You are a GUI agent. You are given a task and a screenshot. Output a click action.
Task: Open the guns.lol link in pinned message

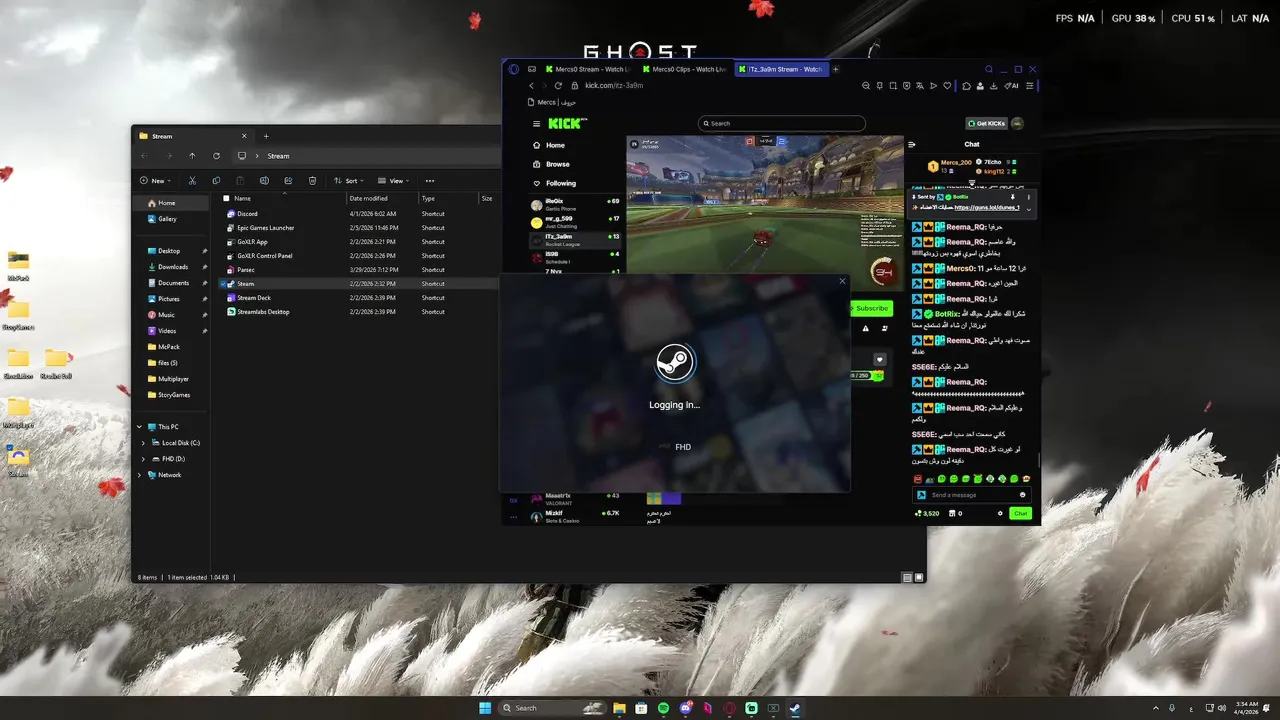[x=987, y=208]
